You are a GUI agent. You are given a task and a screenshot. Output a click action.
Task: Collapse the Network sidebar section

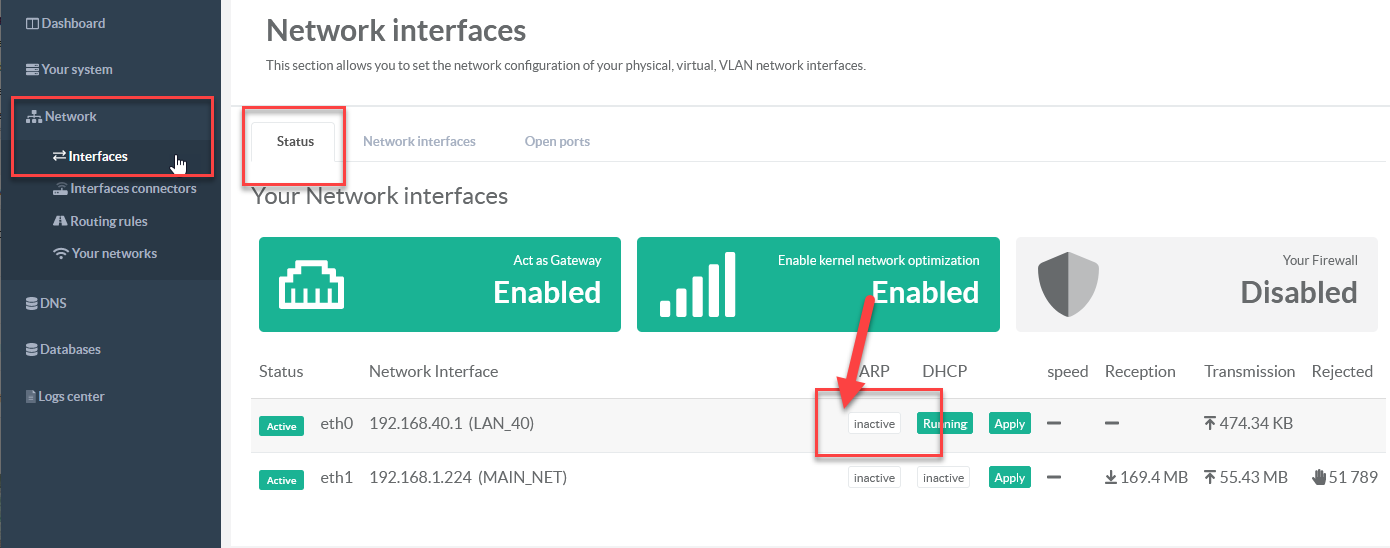pyautogui.click(x=70, y=117)
